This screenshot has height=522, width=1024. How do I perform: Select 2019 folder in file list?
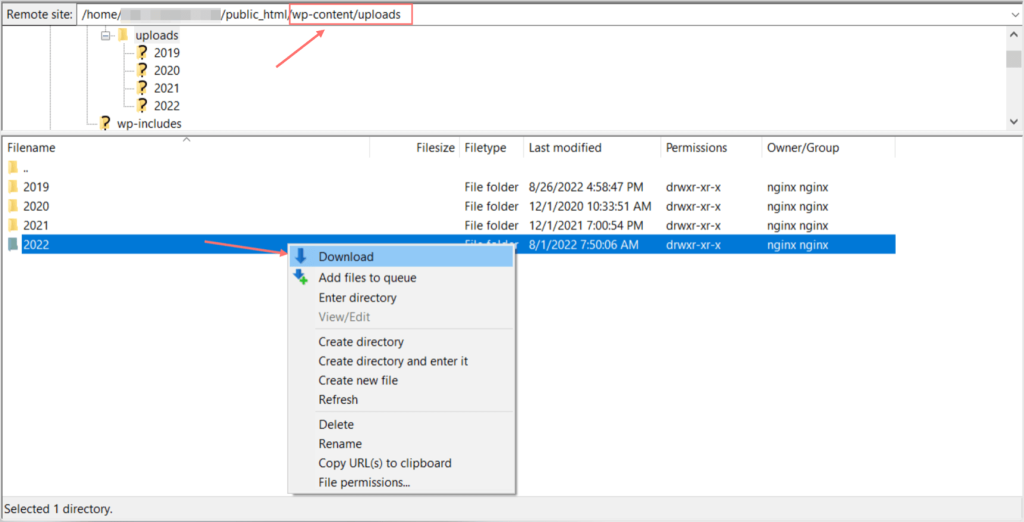pyautogui.click(x=449, y=188)
